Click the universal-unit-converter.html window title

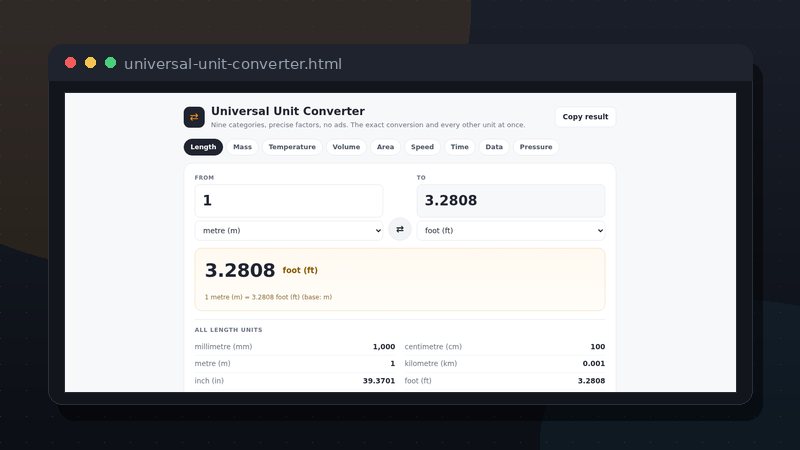coord(233,64)
